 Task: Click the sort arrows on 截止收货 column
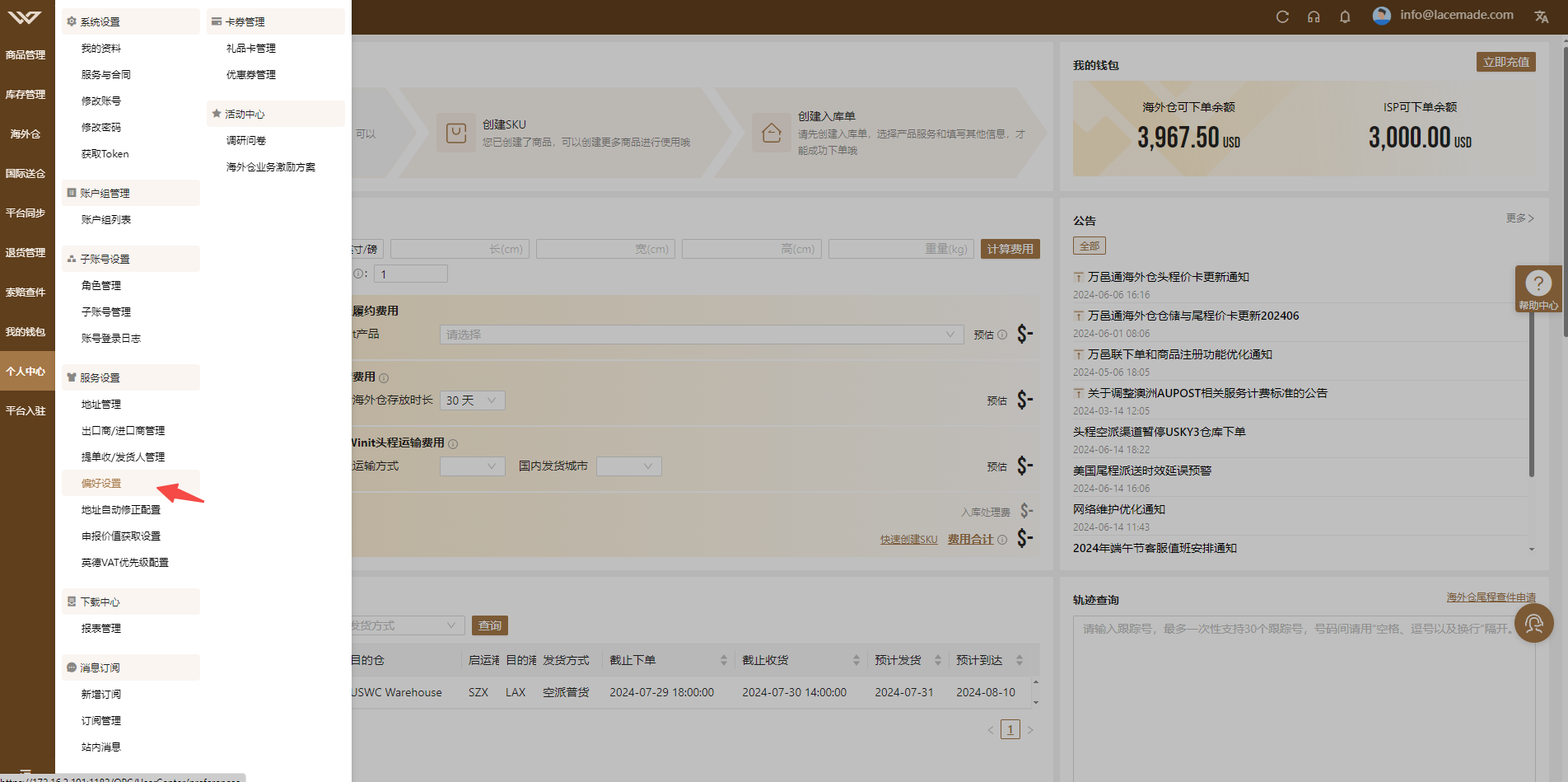(856, 660)
